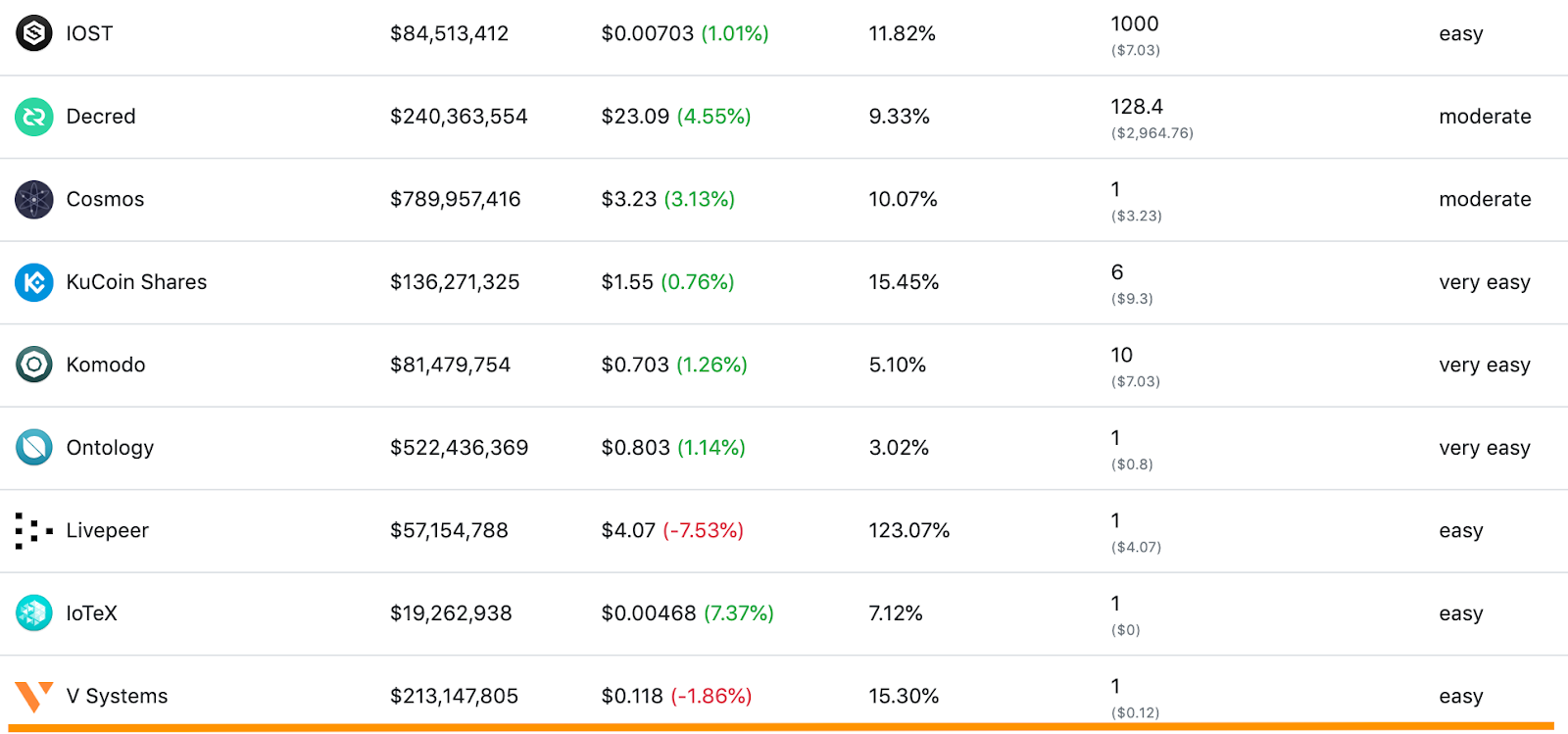
Task: Click the Decred coin logo
Action: click(x=34, y=117)
